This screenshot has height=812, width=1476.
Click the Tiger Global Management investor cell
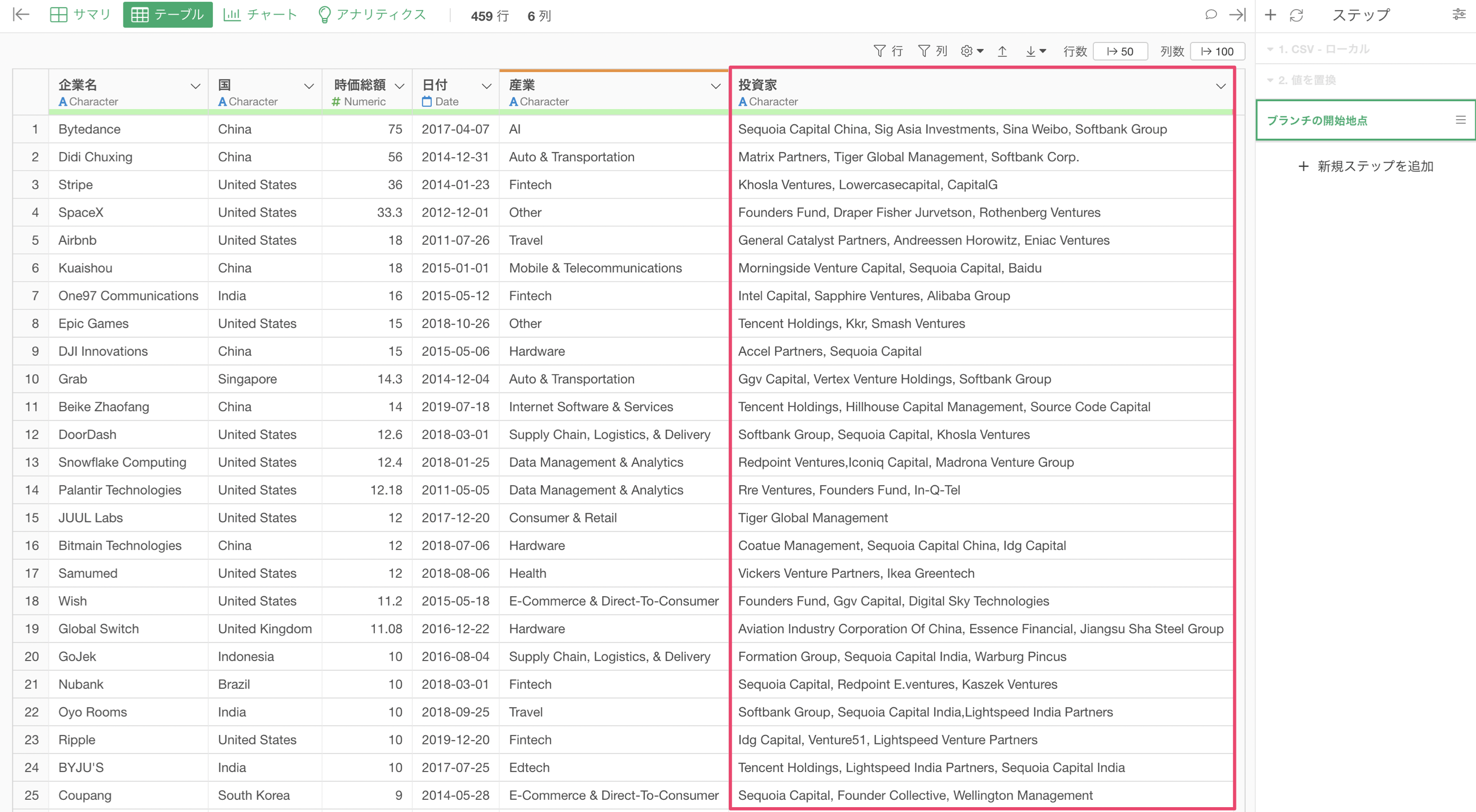point(982,518)
